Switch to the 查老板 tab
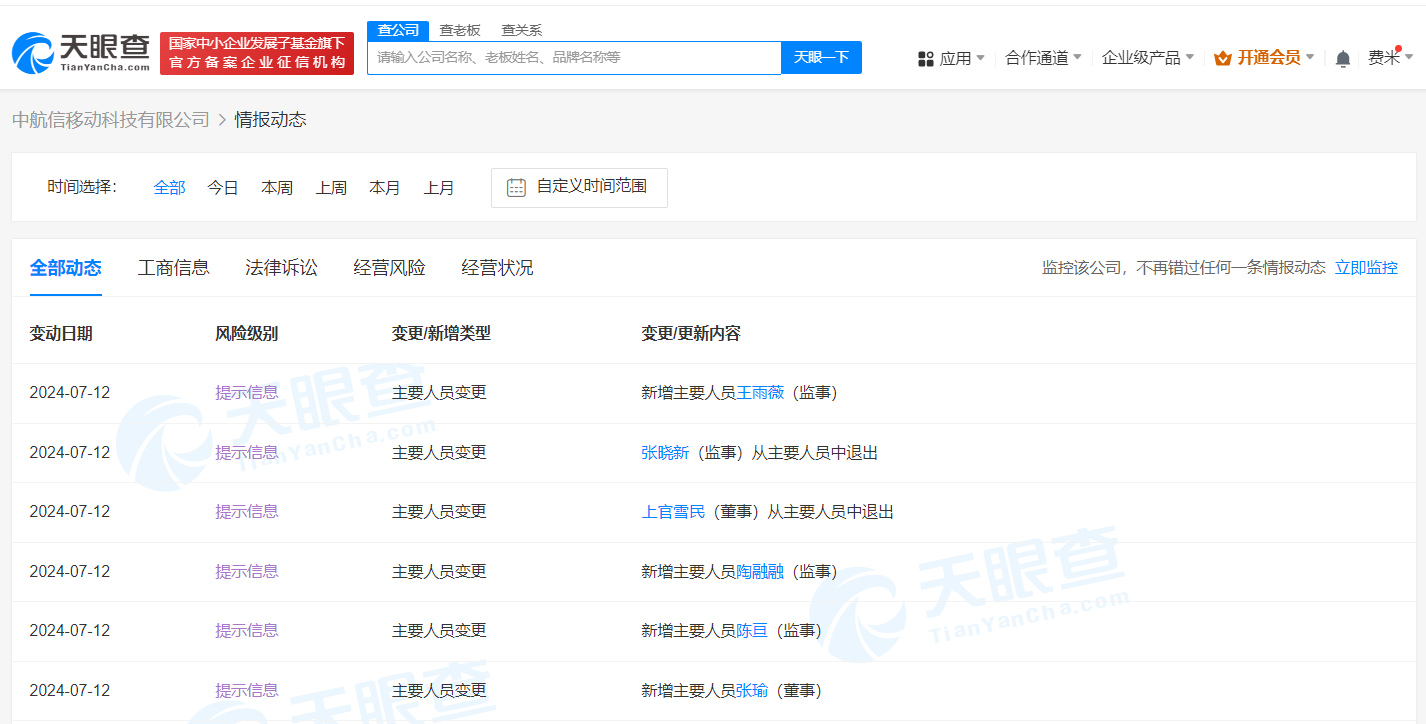Screen dimensions: 1426x724 (x=459, y=30)
